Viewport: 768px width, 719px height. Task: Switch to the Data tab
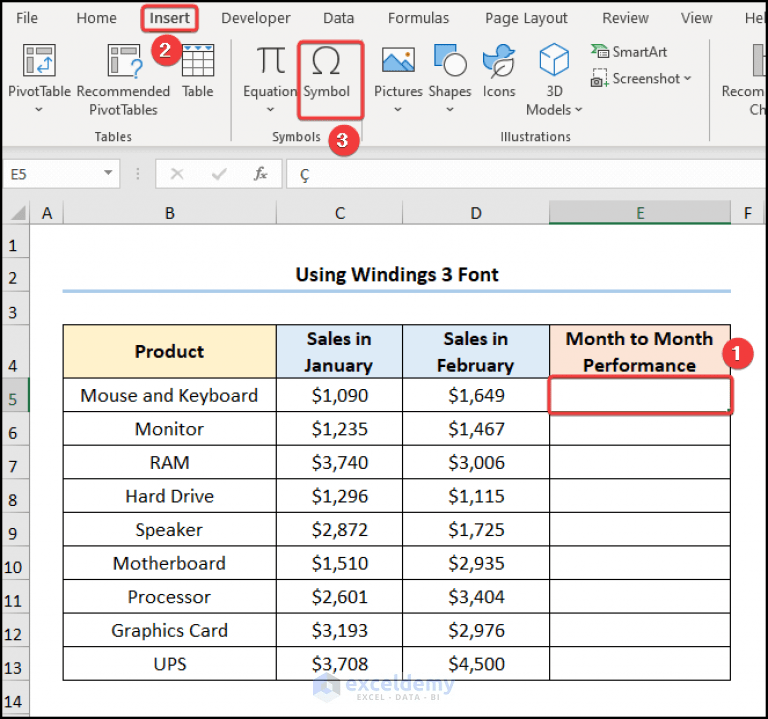[x=338, y=18]
